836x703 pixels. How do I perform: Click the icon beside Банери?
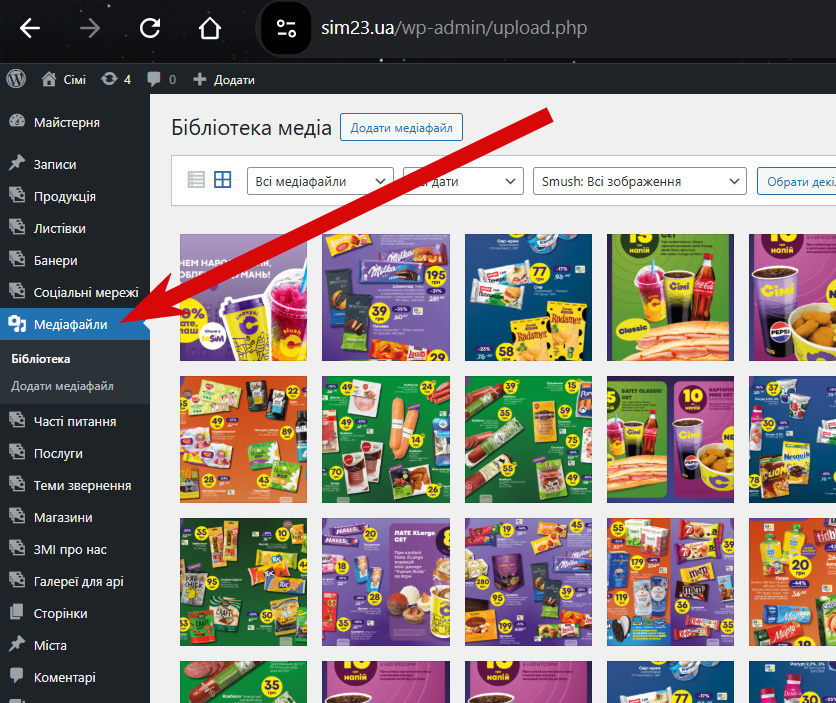click(17, 259)
